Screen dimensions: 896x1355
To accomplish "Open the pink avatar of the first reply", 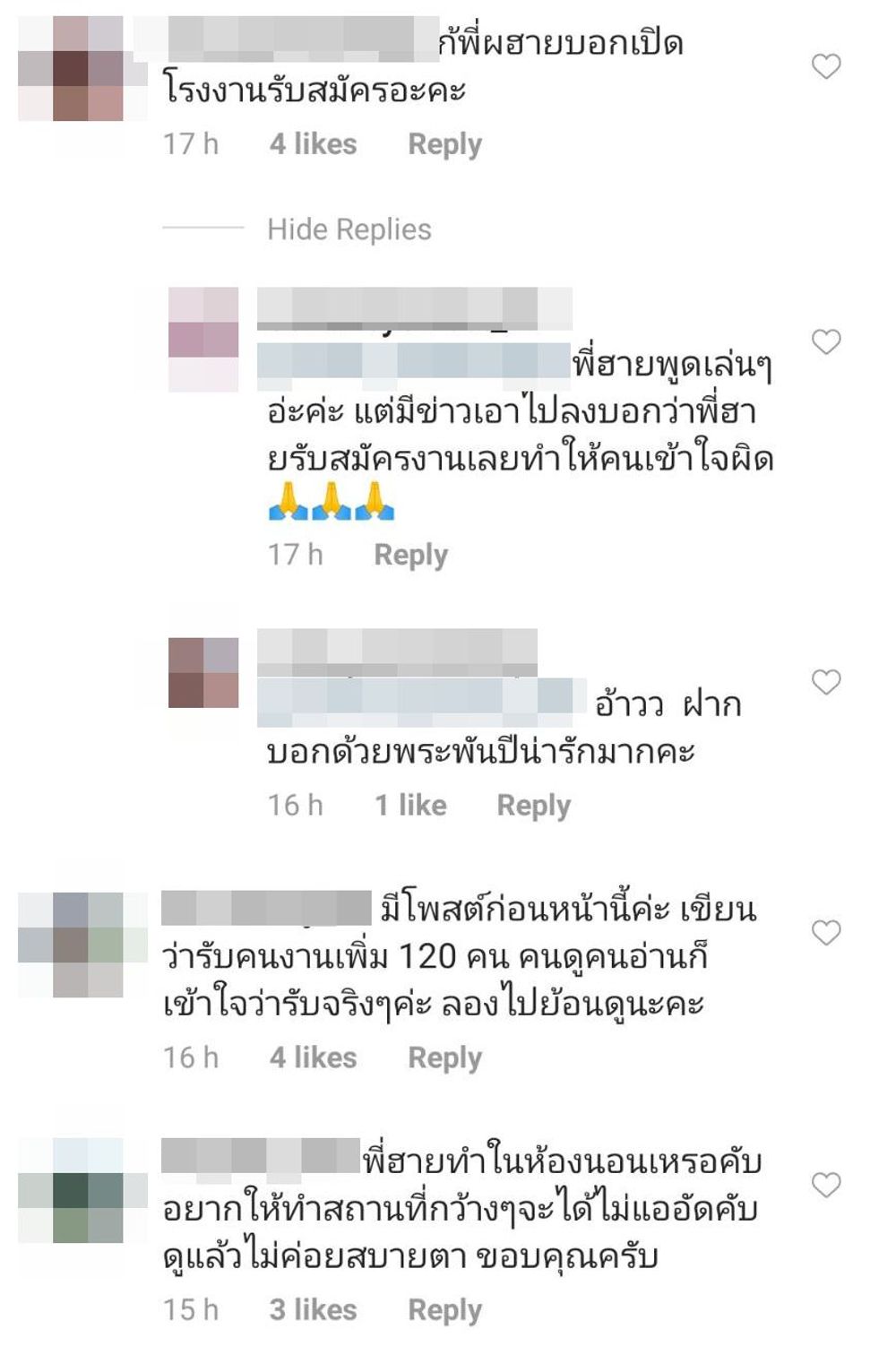I will tap(203, 340).
